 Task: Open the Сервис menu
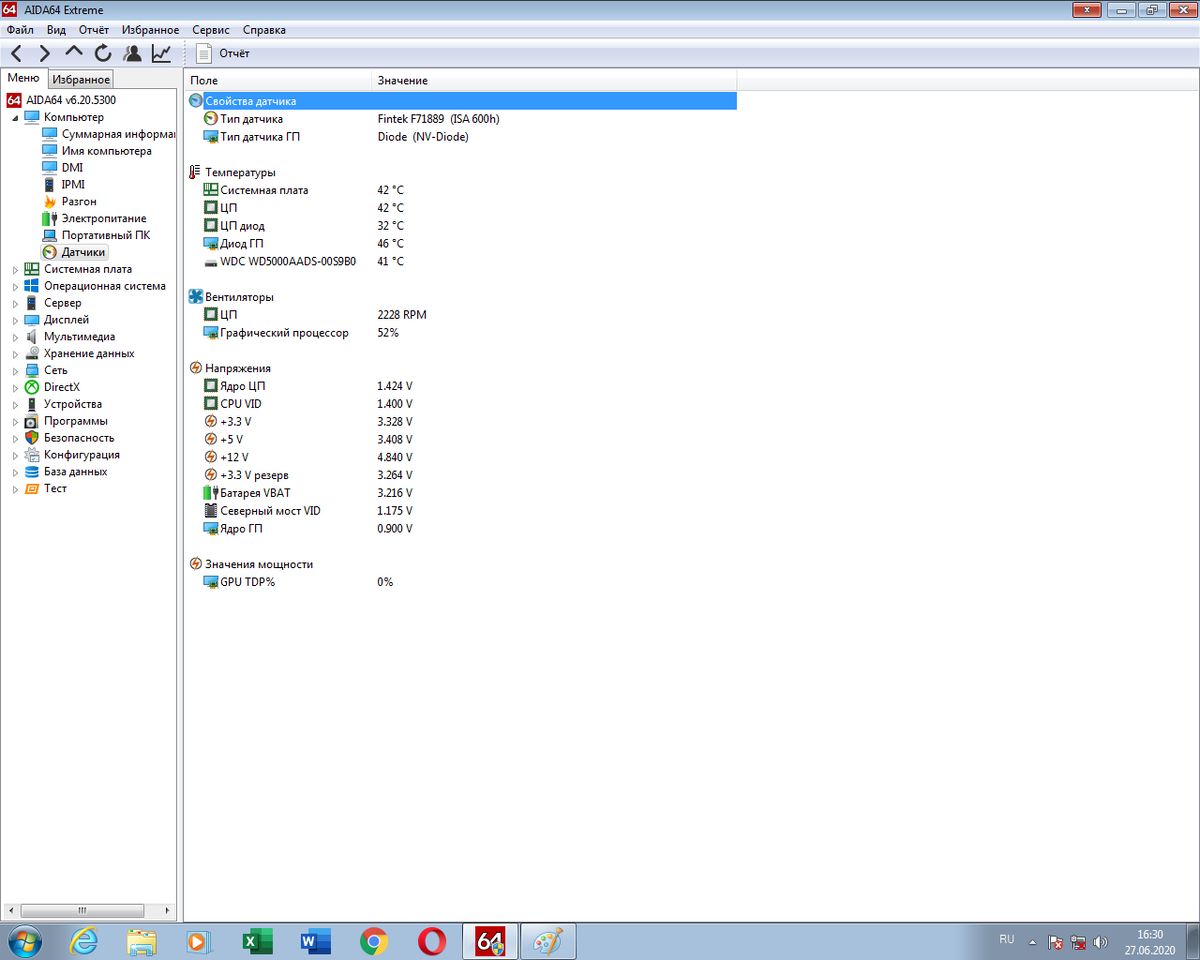[x=210, y=30]
